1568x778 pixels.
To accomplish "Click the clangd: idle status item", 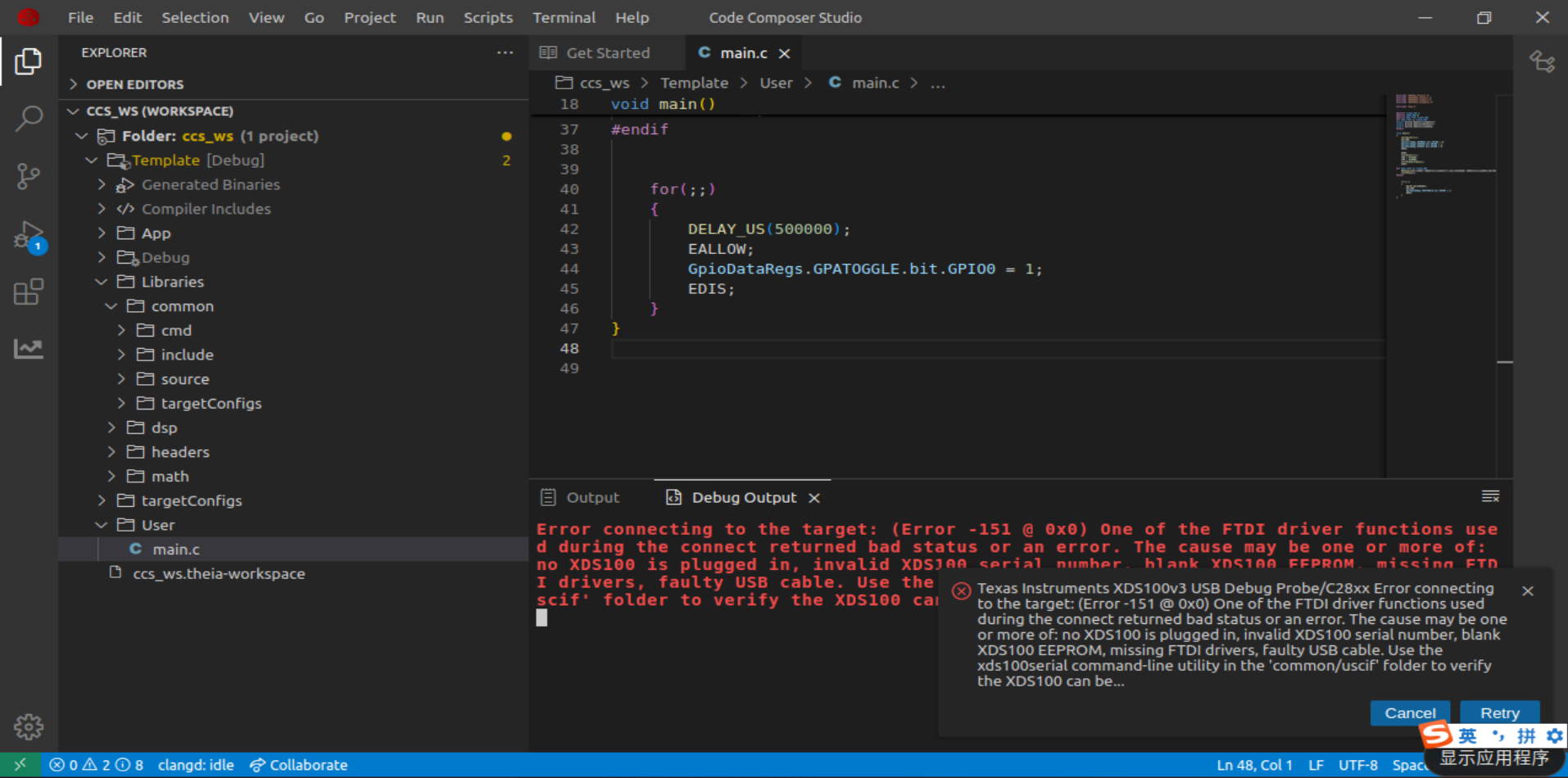I will pyautogui.click(x=196, y=765).
